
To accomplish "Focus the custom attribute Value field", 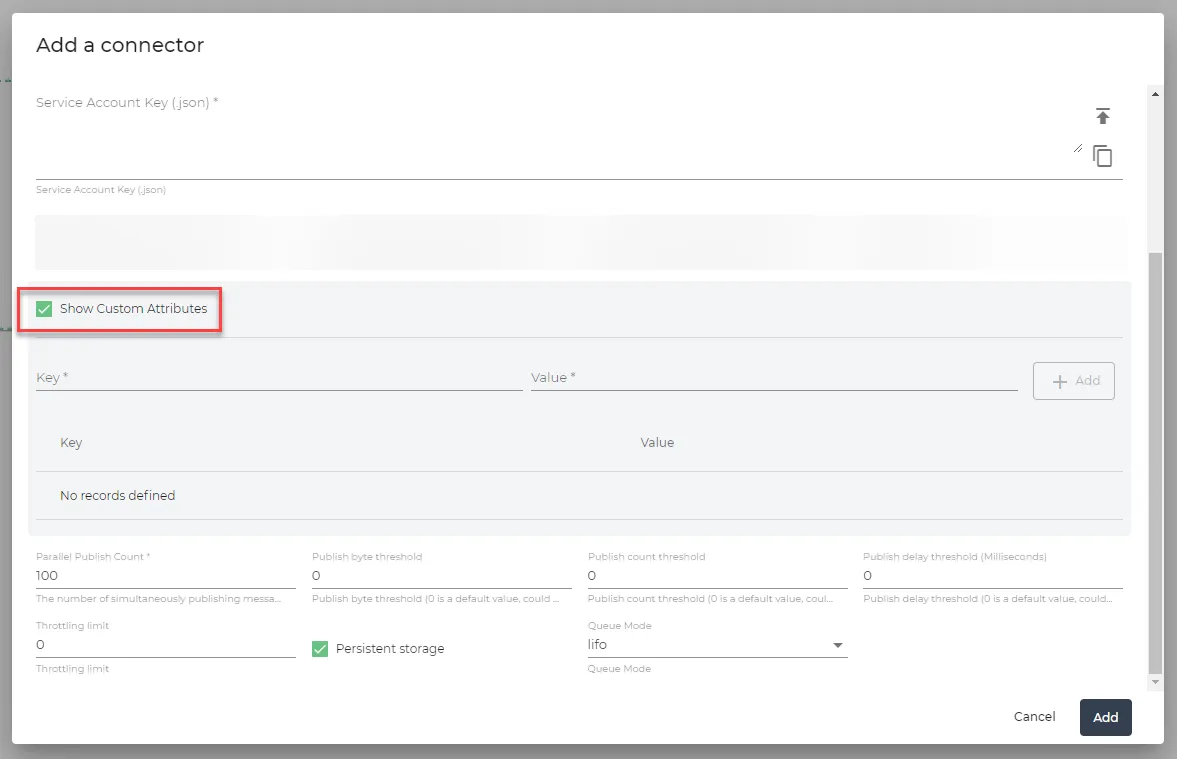I will (x=774, y=378).
